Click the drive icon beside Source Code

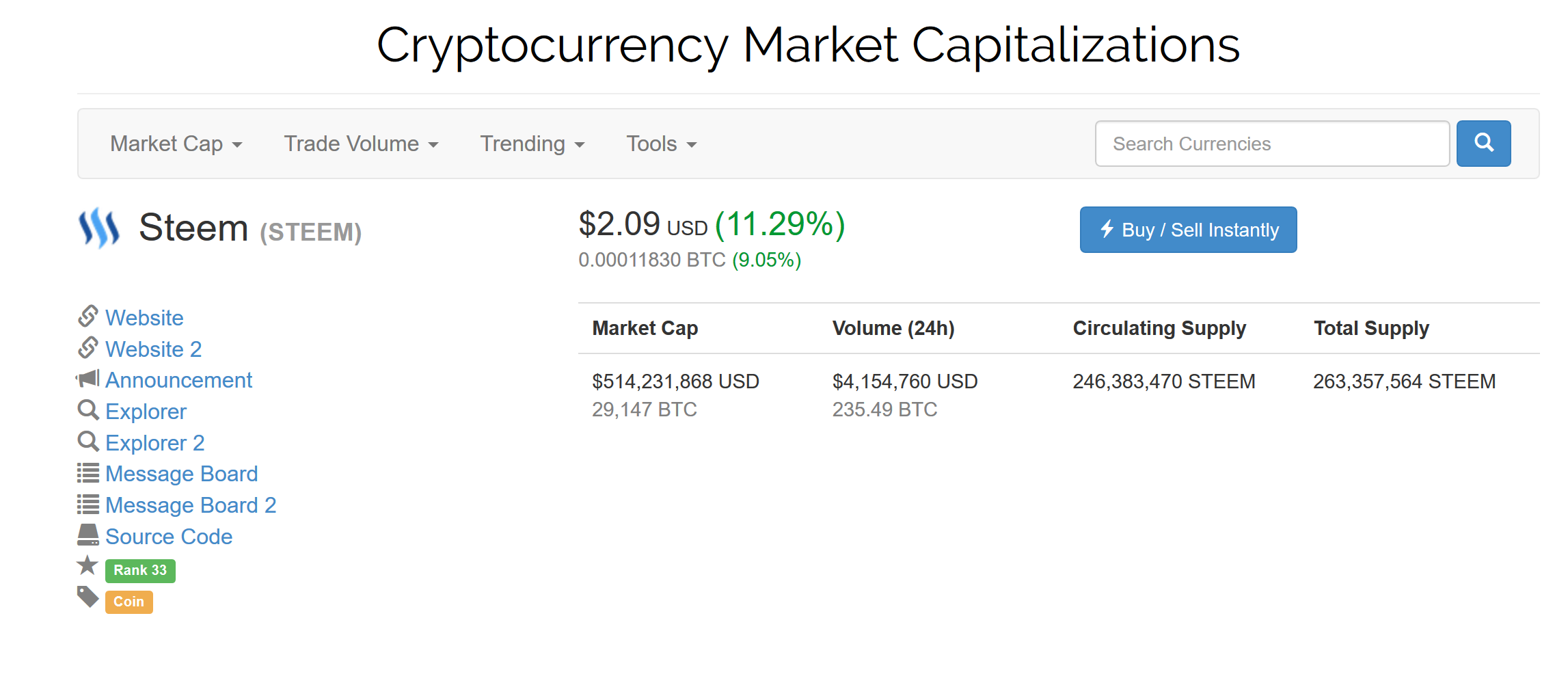[88, 535]
